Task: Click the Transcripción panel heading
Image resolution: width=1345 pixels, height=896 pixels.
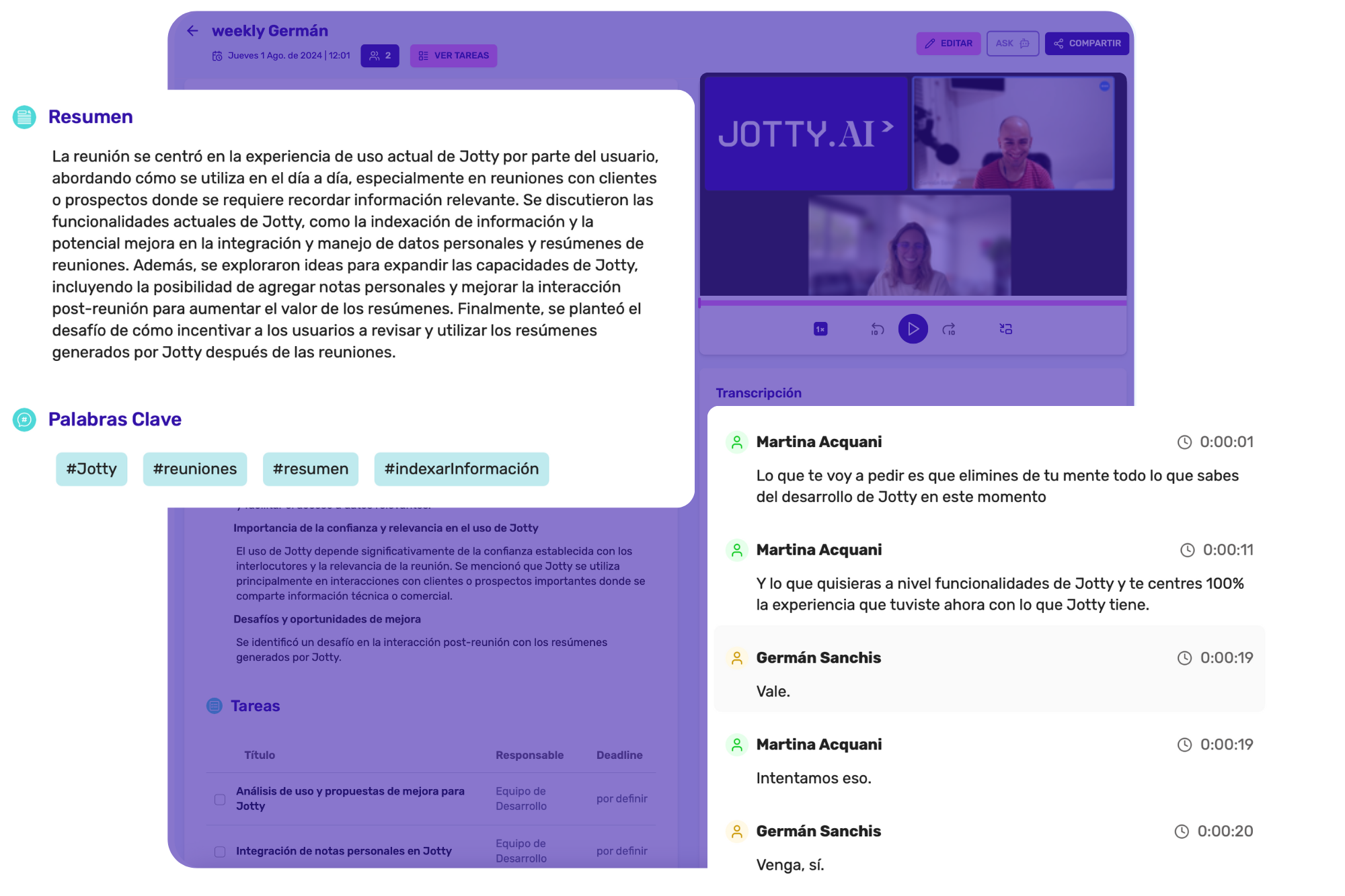Action: 759,393
